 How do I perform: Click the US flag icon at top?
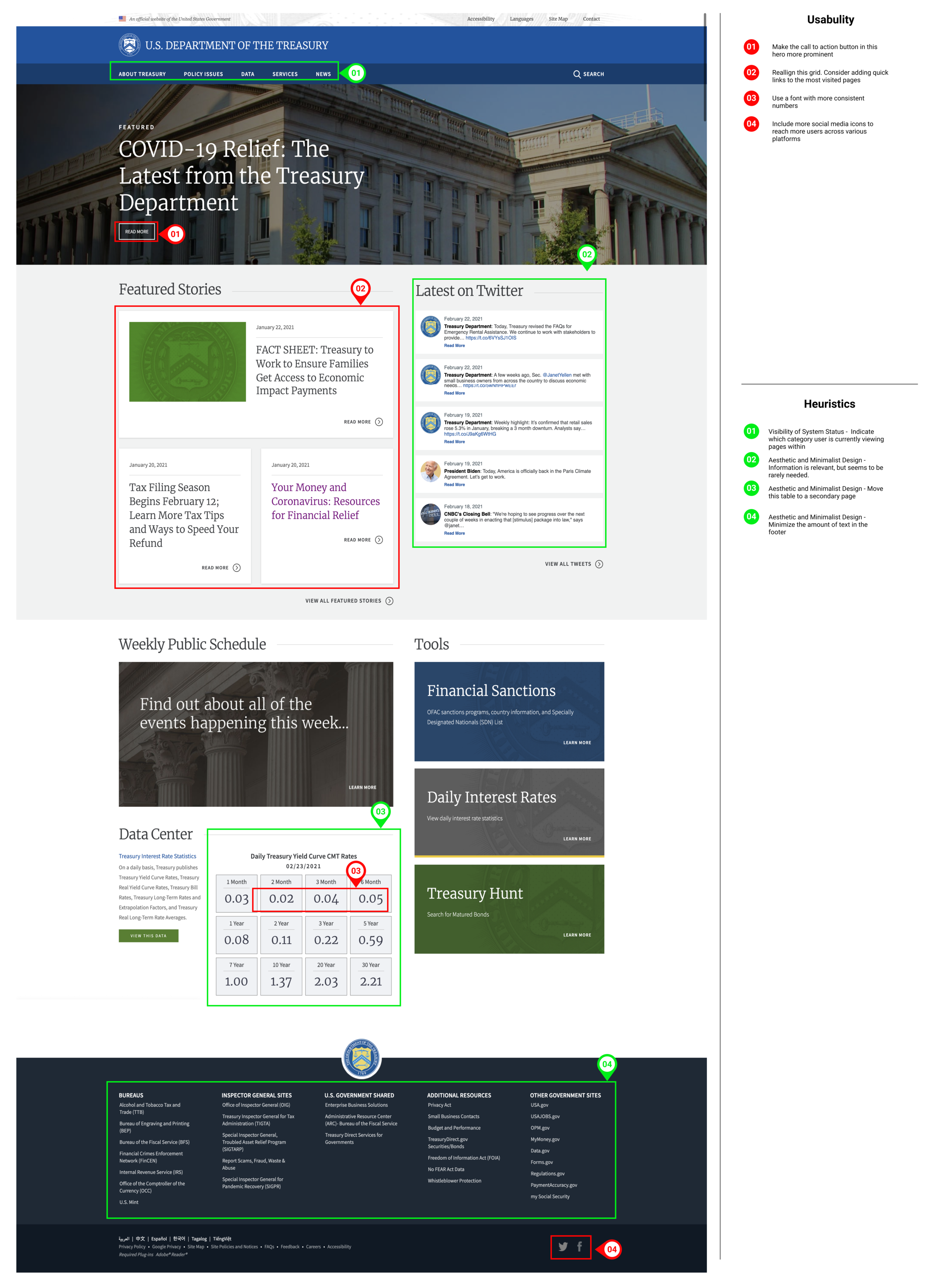[122, 19]
